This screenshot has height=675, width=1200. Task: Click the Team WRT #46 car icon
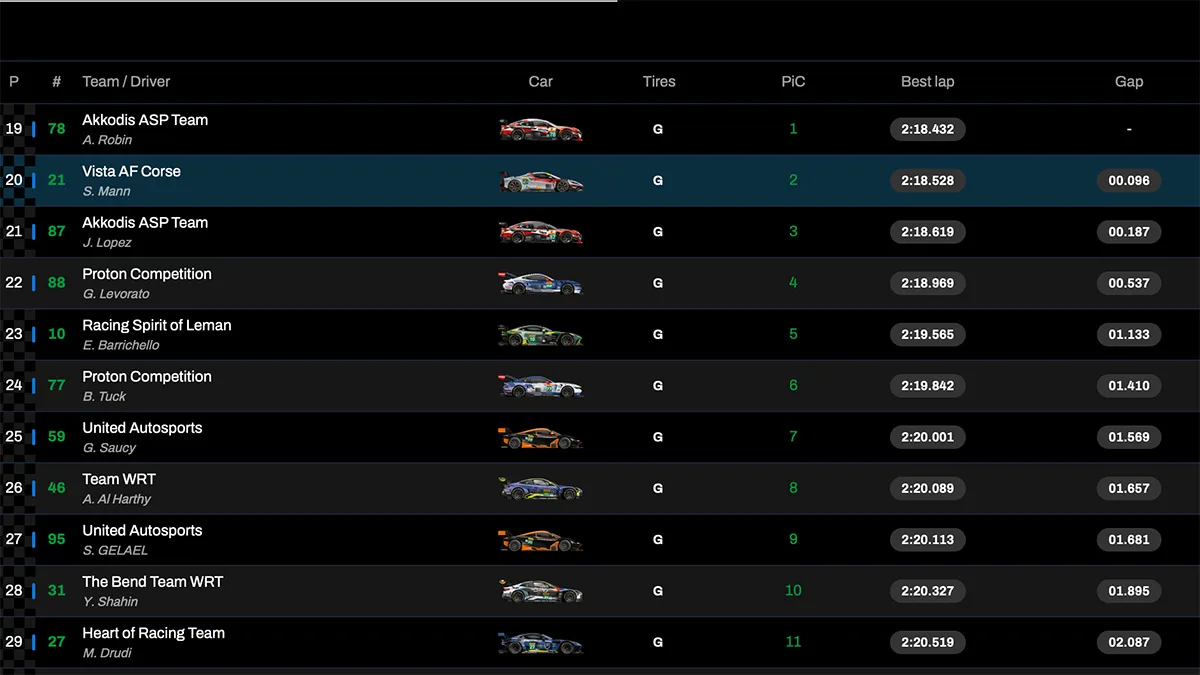coord(540,489)
